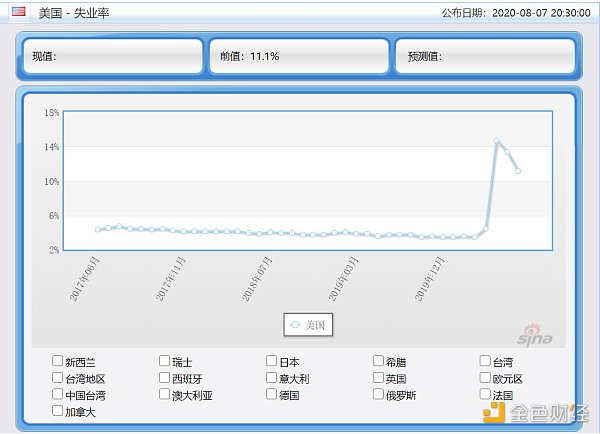Enable the 新西兰 checkbox
Viewport: 600px width, 434px height.
(58, 362)
